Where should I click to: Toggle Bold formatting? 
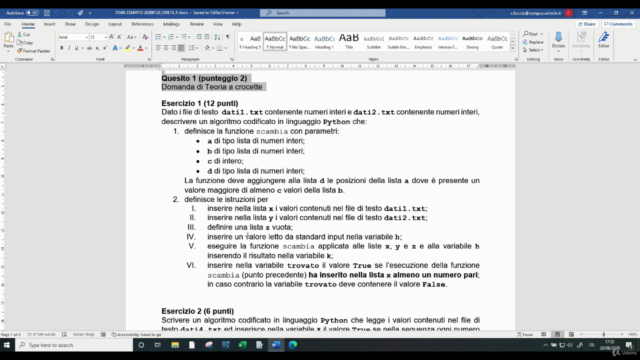pyautogui.click(x=62, y=48)
